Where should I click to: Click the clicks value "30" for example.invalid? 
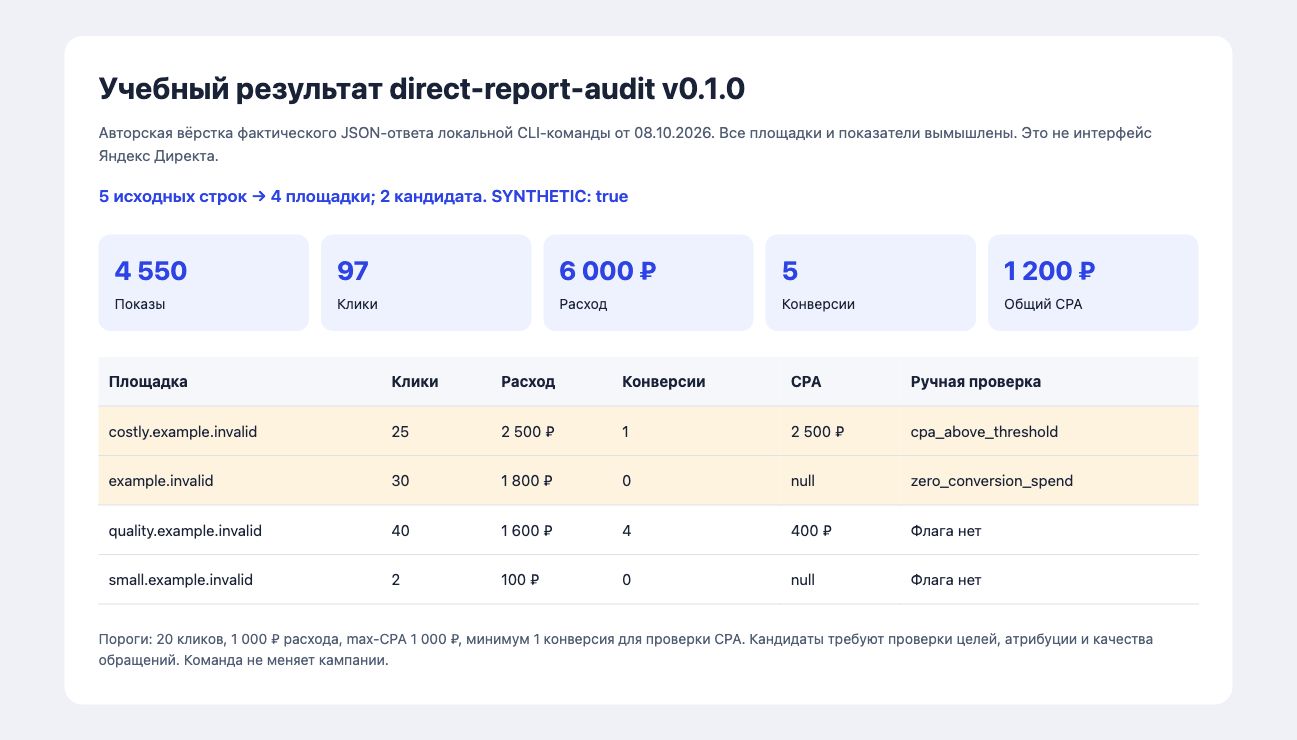click(x=400, y=481)
